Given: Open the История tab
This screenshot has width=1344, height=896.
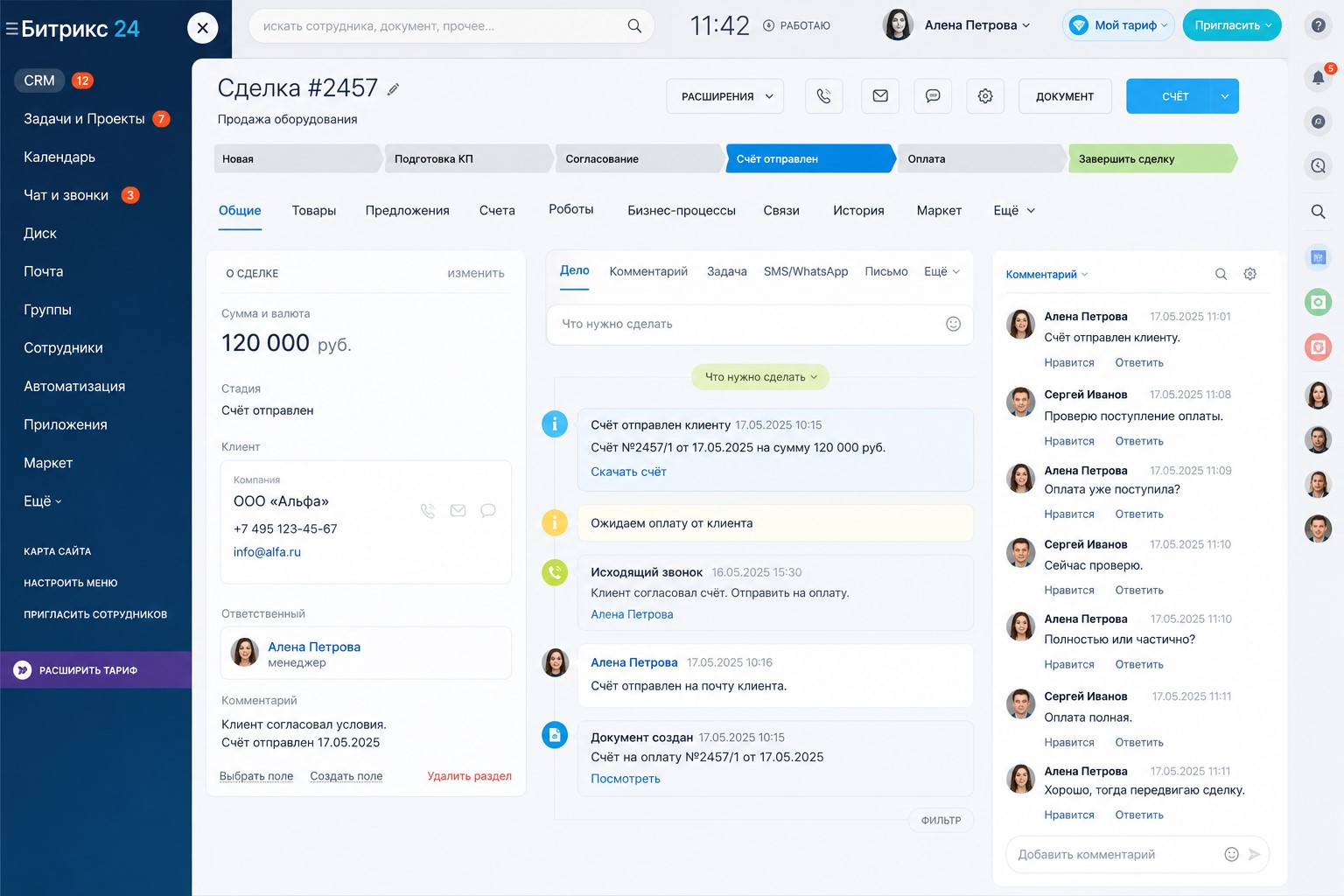Looking at the screenshot, I should (858, 210).
